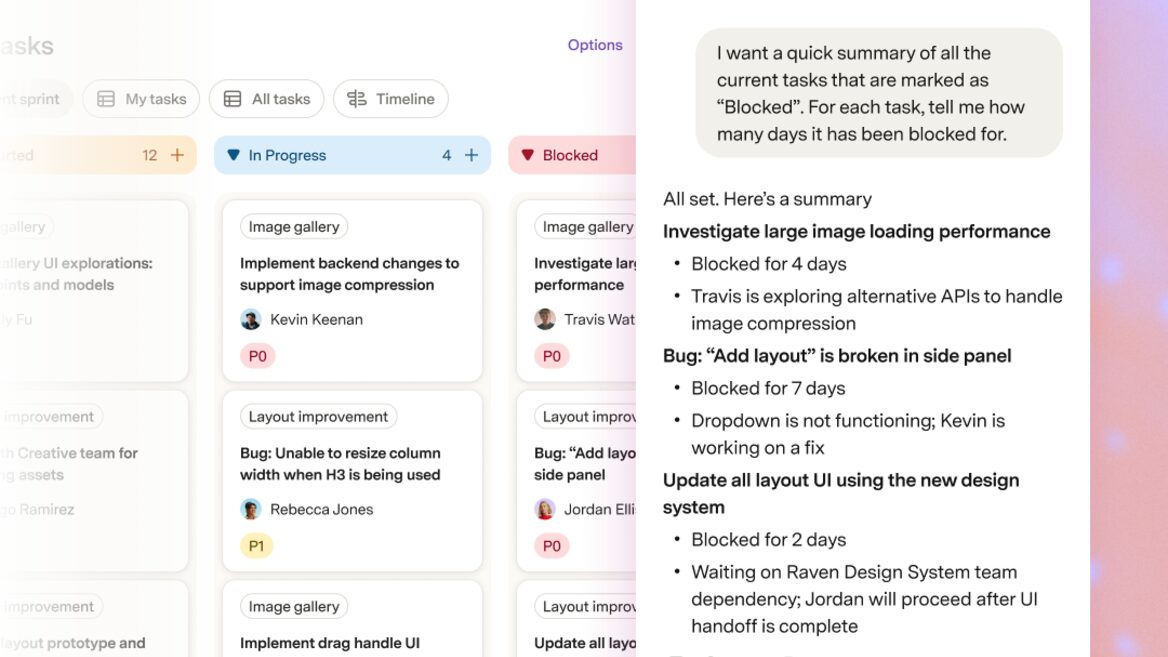Click Travis's avatar in Blocked column
Screen dimensions: 1168x657
(x=545, y=320)
